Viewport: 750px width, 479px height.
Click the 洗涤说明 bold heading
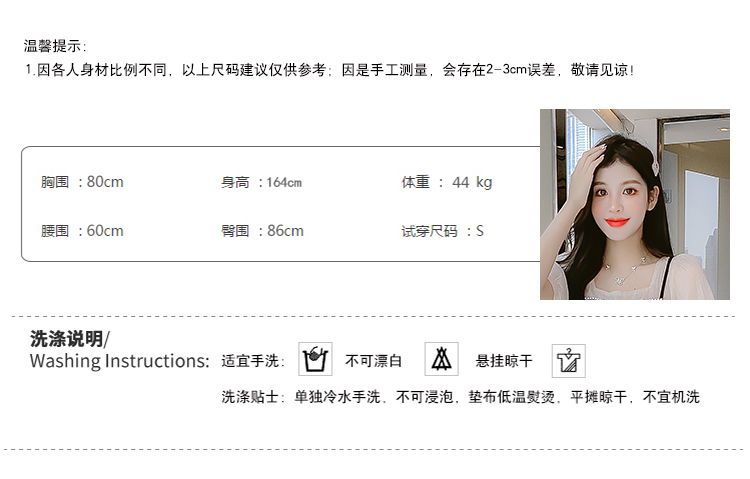point(70,338)
